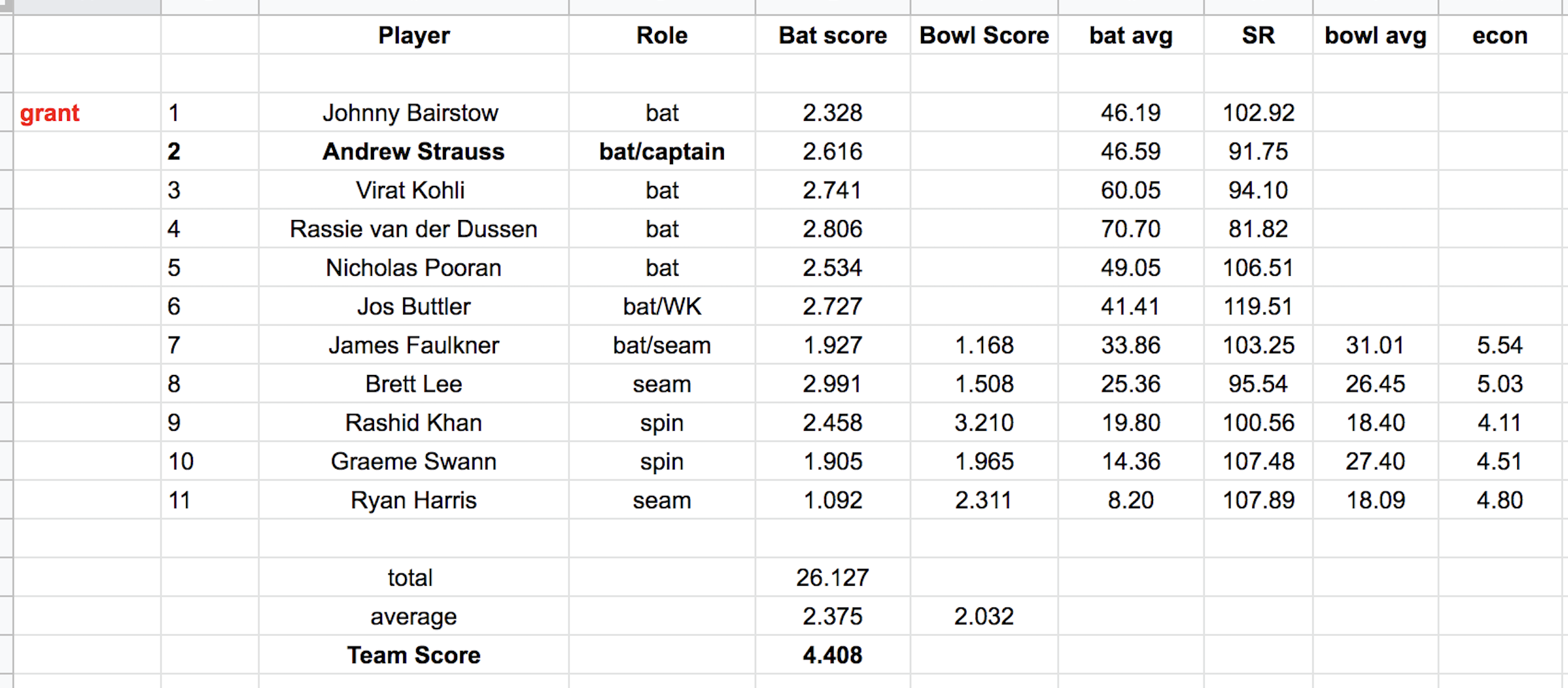Screen dimensions: 1568x688
Task: Select the Virat Kohli cell
Action: coord(410,190)
